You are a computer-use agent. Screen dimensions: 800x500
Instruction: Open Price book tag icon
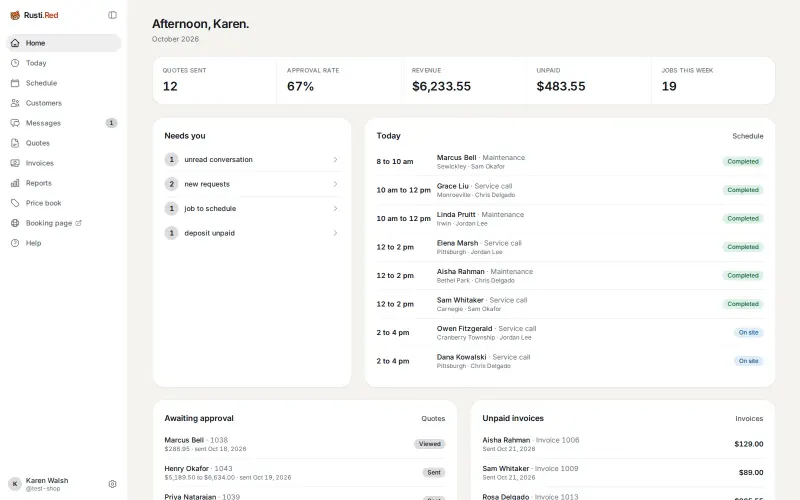click(x=15, y=203)
